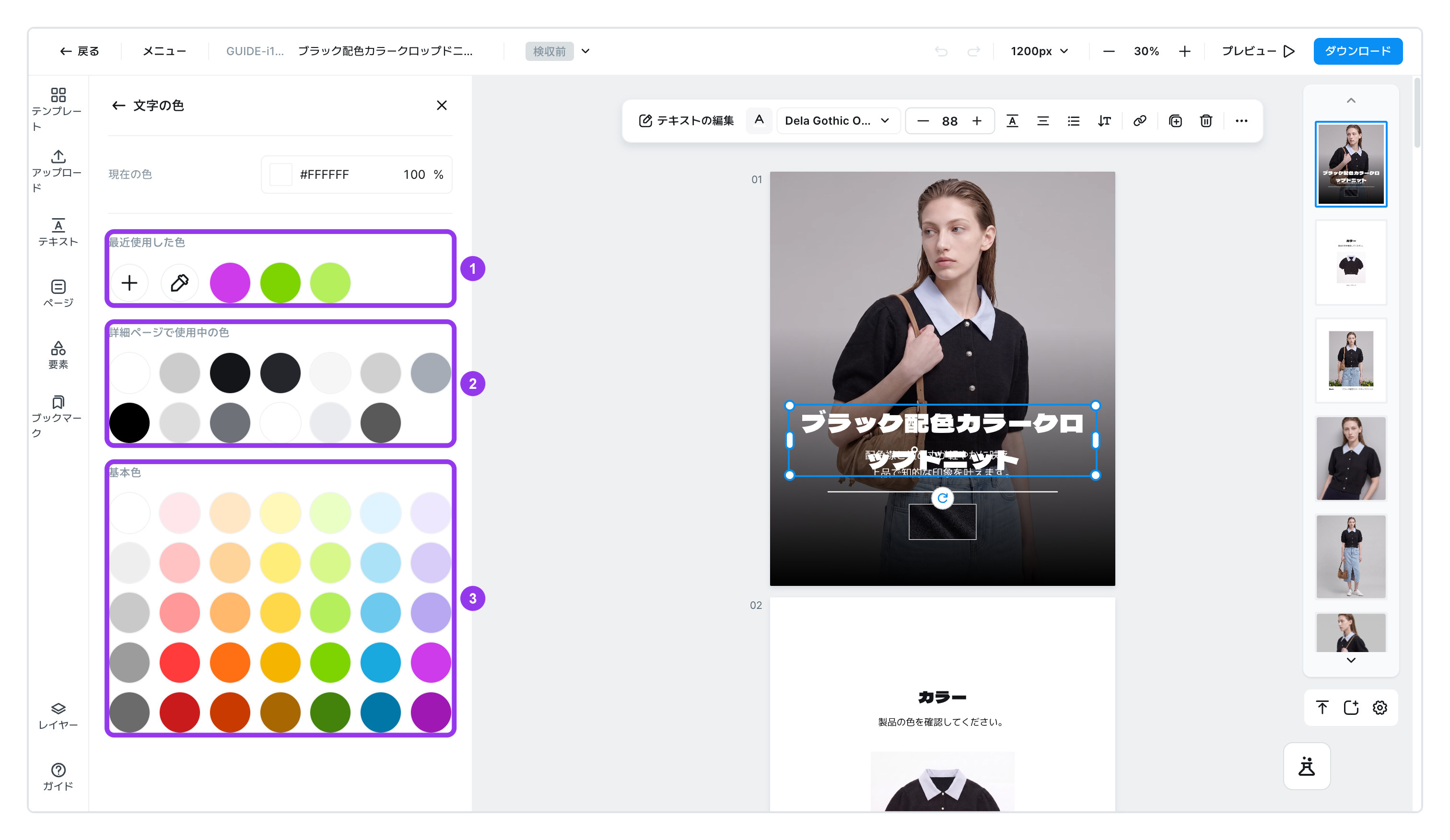Click the undo arrow

tap(941, 51)
